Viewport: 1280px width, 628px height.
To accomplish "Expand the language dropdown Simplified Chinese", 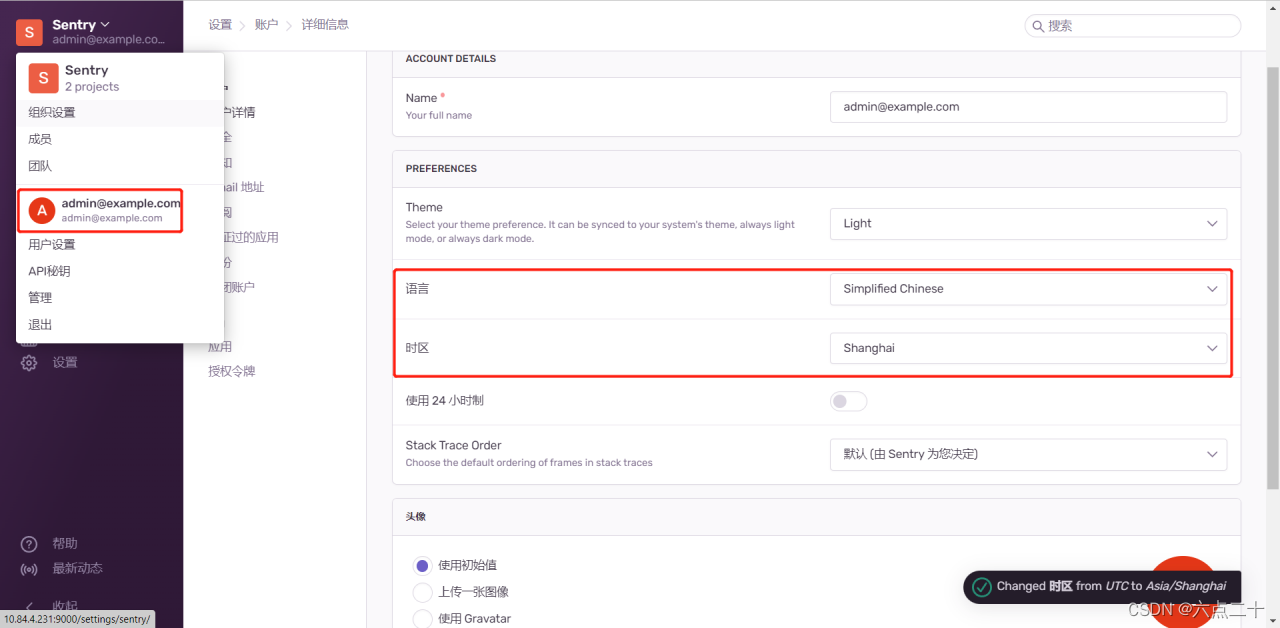I will pos(1027,289).
